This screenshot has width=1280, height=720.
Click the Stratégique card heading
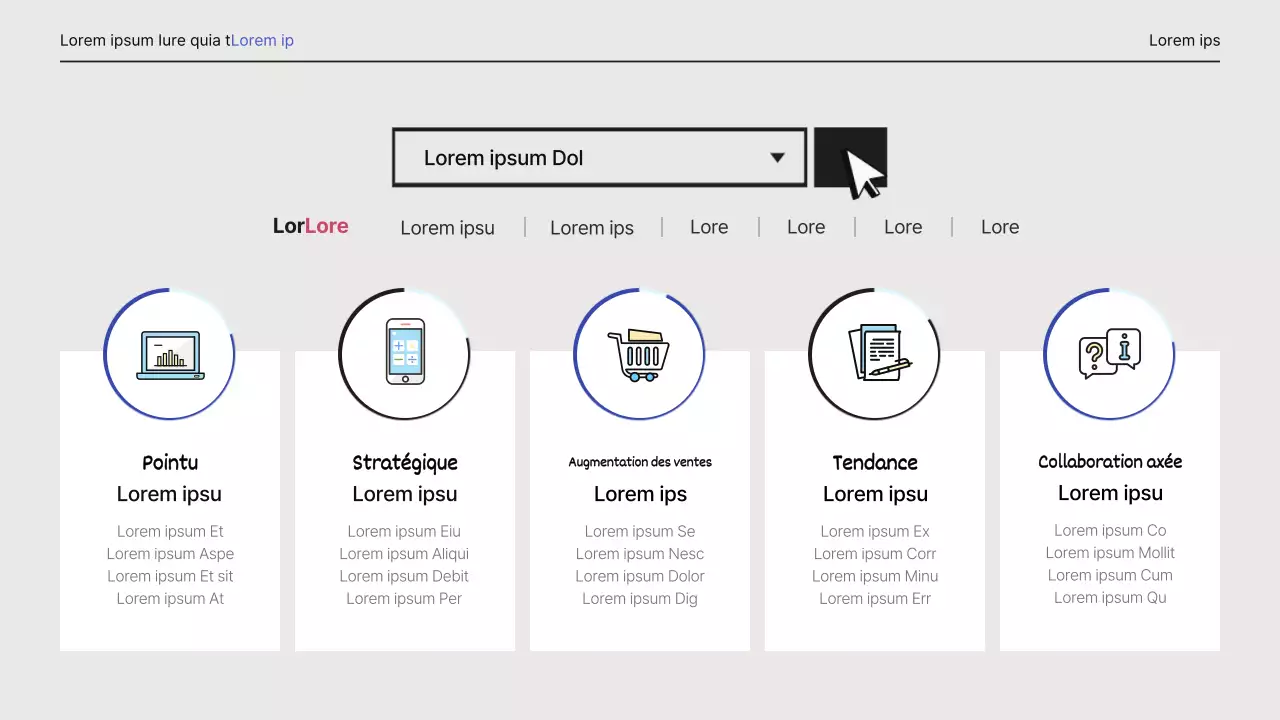pos(405,463)
